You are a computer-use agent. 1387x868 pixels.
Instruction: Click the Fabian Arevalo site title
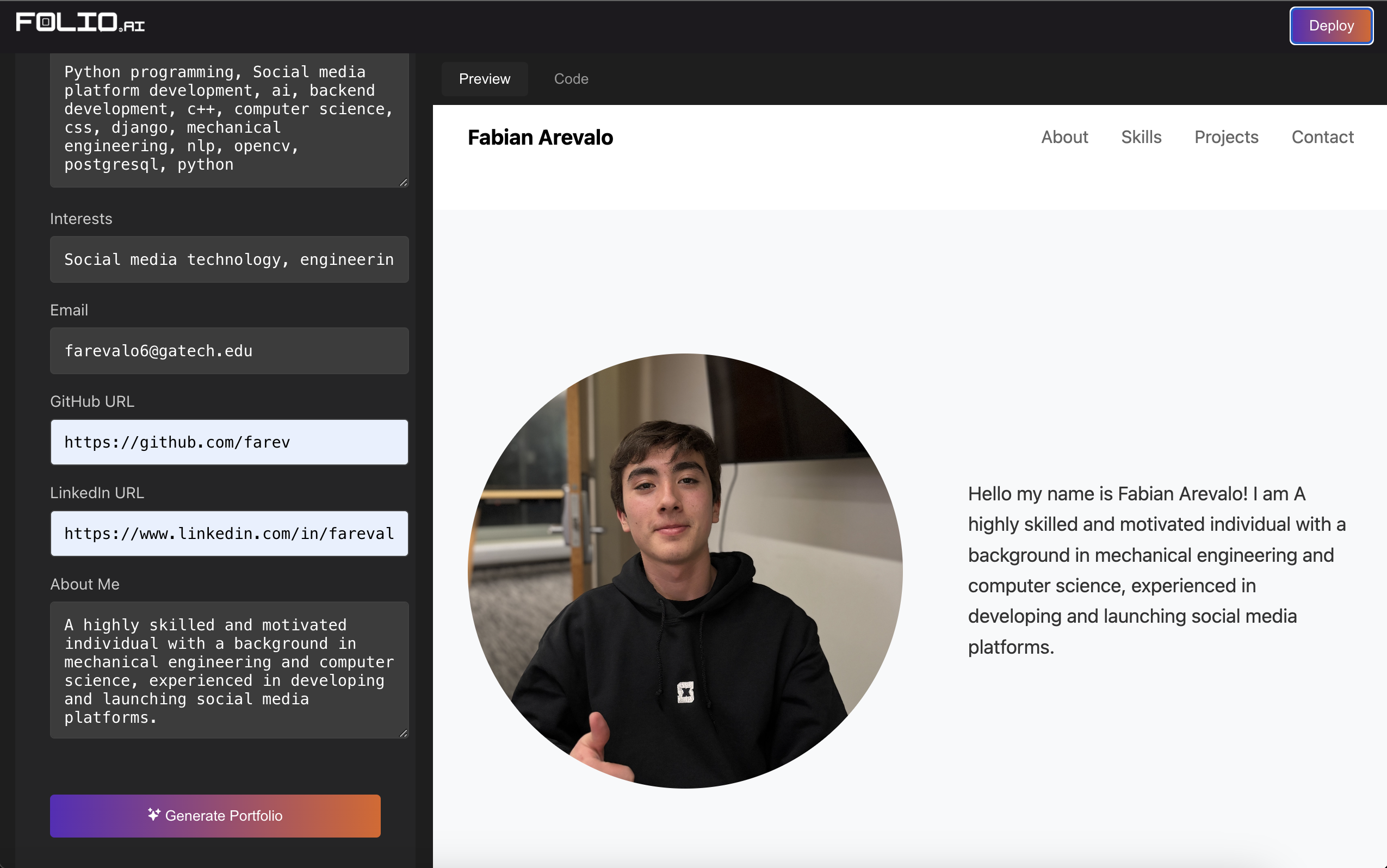[x=540, y=138]
